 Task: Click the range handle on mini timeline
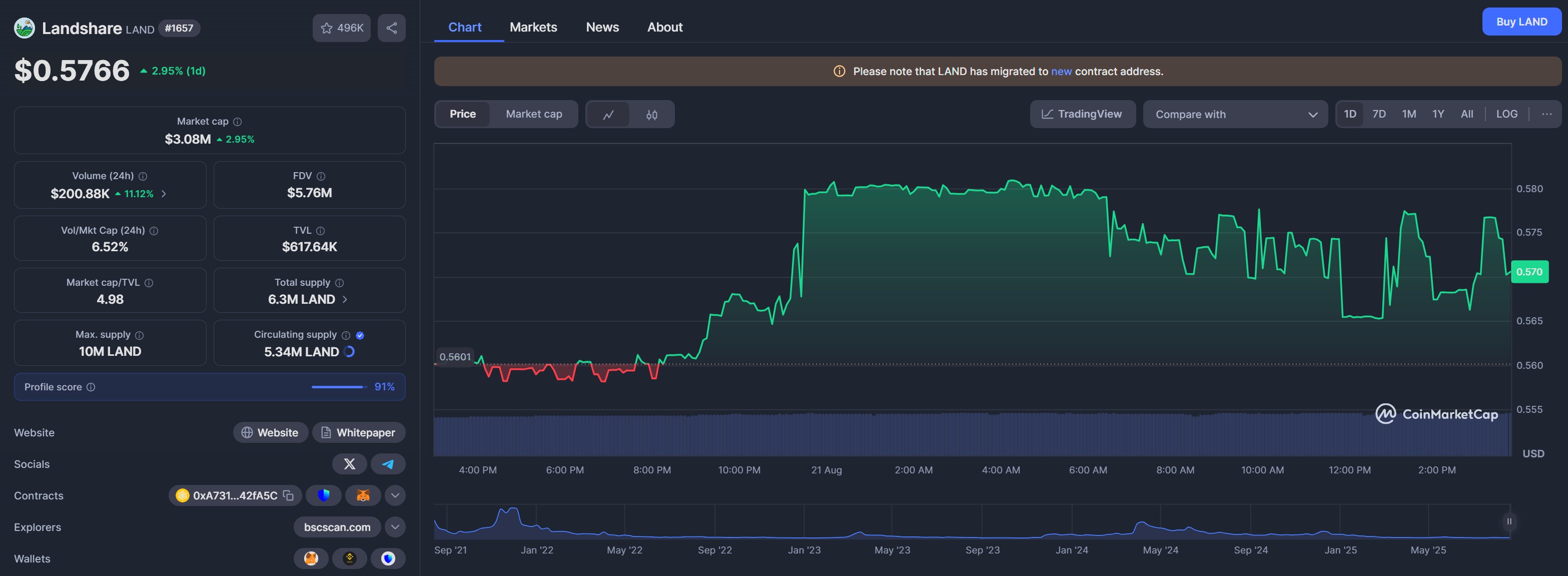tap(1509, 521)
